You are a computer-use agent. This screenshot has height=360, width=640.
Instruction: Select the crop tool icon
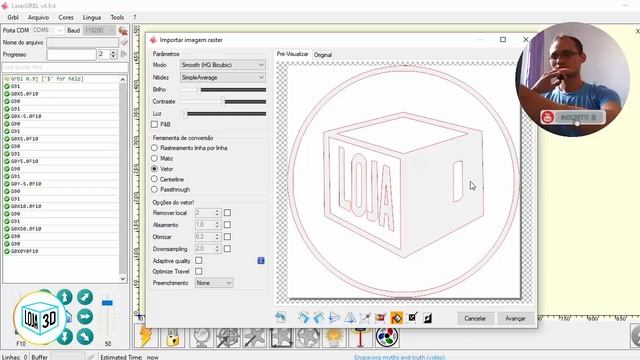pyautogui.click(x=365, y=318)
